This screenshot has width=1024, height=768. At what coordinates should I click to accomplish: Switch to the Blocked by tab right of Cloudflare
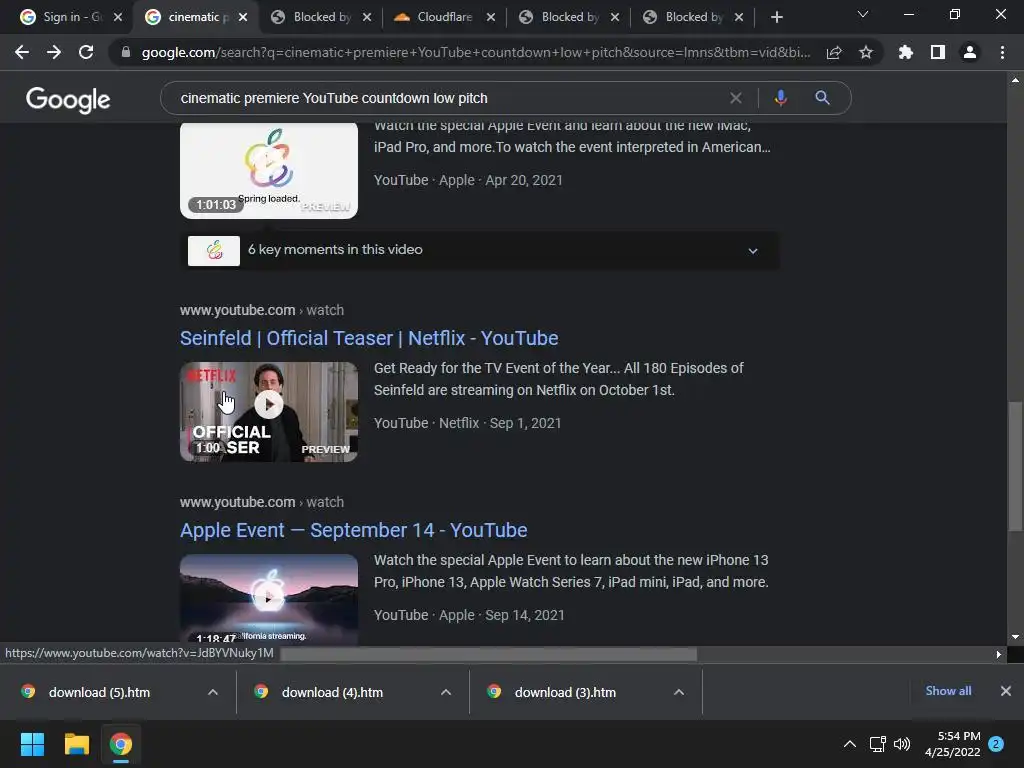[562, 17]
